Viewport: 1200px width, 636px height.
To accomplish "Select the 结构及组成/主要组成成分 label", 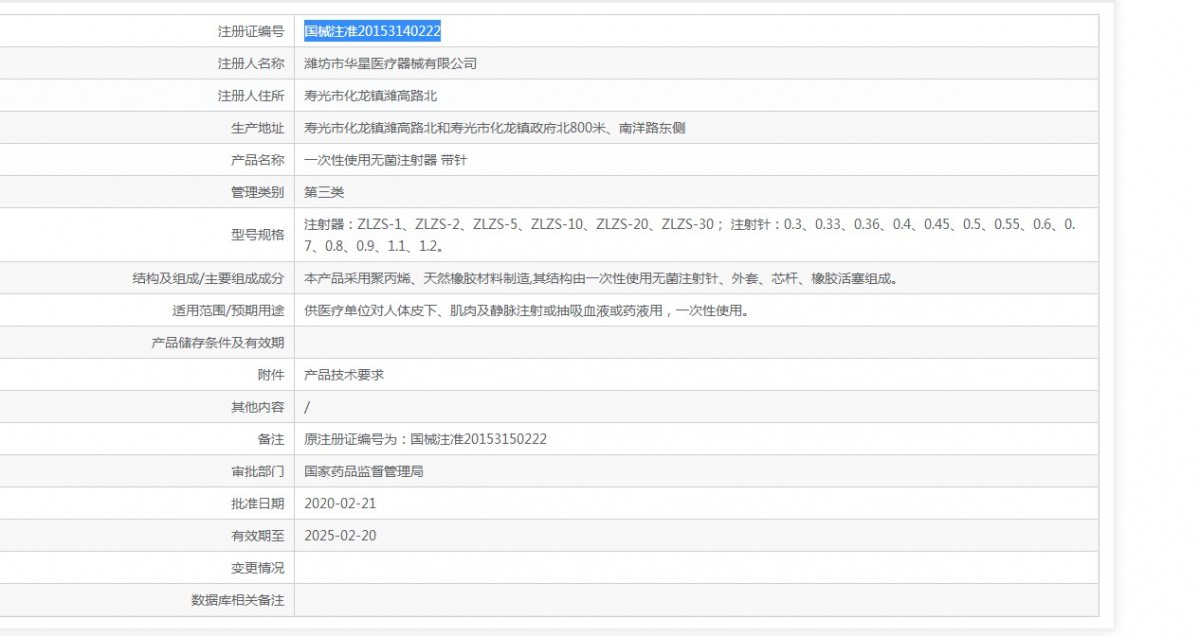I will click(208, 279).
